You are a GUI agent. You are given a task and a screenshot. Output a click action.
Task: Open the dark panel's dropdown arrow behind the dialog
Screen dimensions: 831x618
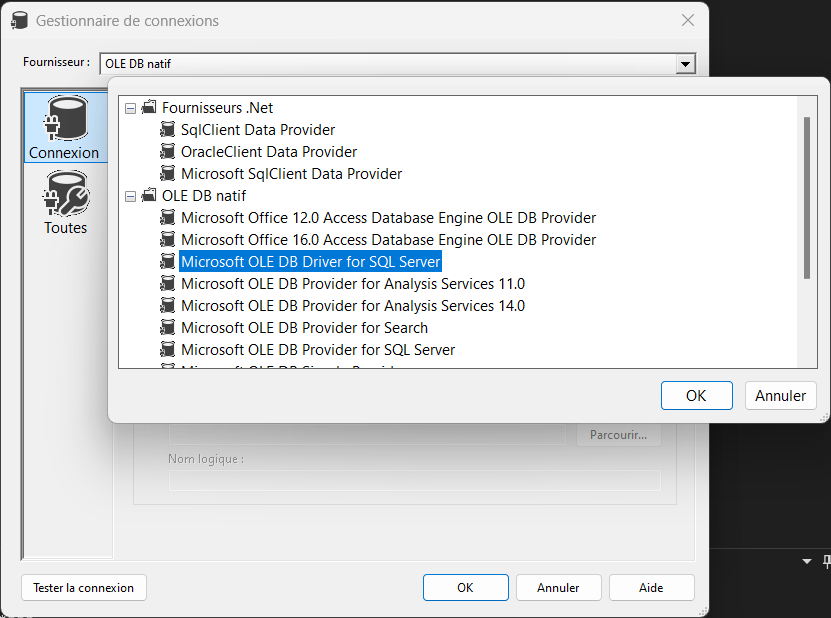[x=807, y=561]
